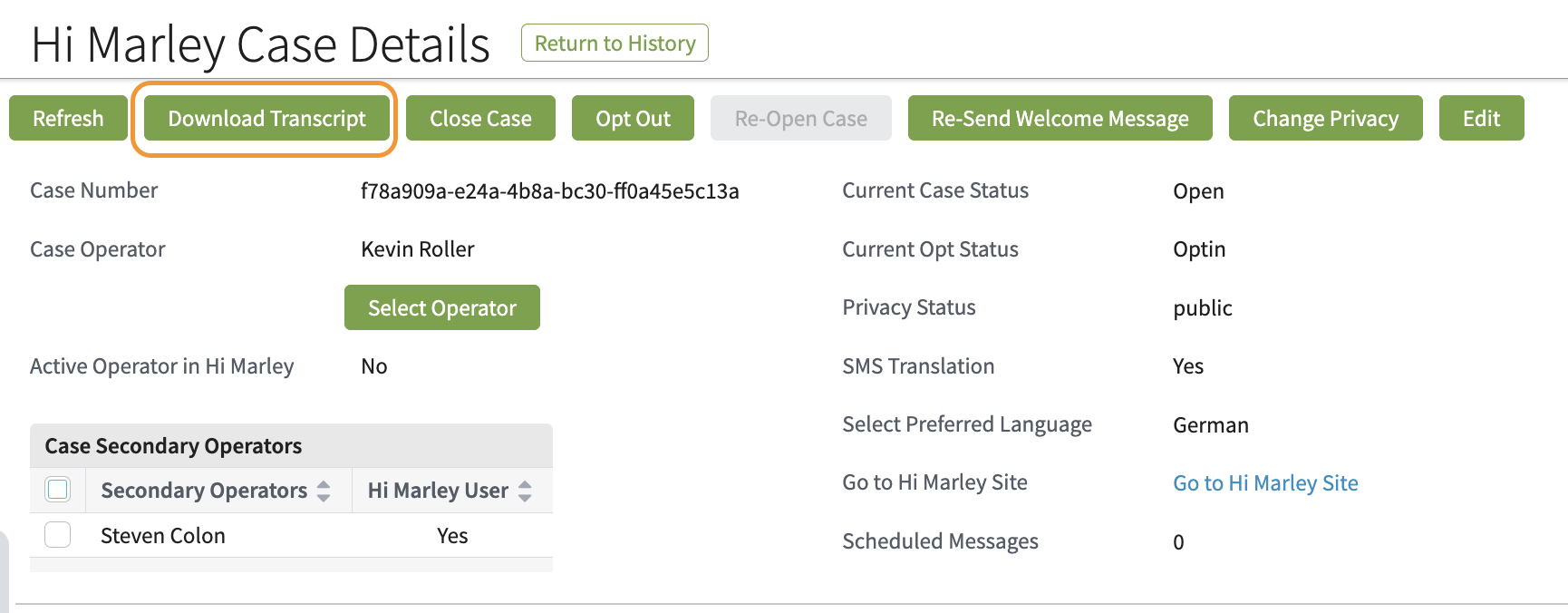Download the conversation transcript

(x=266, y=118)
